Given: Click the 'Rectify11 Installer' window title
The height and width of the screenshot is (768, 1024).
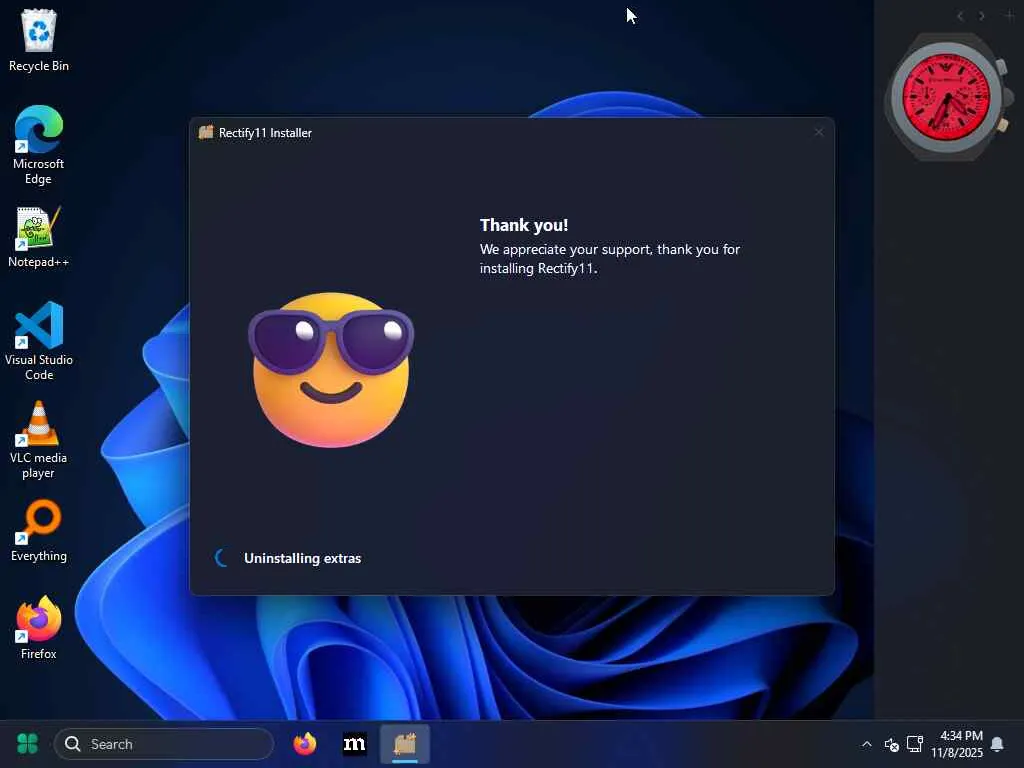Looking at the screenshot, I should click(265, 133).
